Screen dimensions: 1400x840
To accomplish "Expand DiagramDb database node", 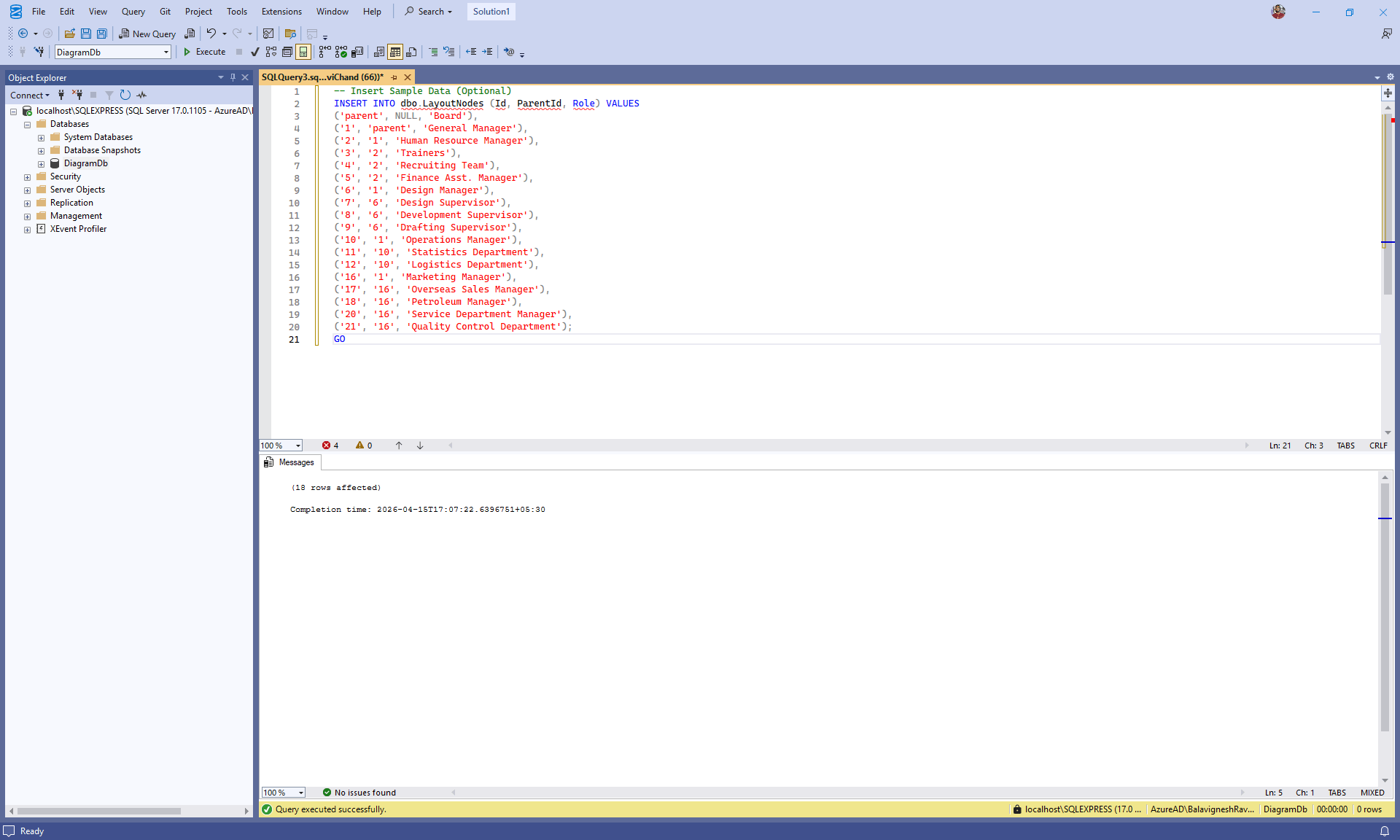I will point(42,164).
